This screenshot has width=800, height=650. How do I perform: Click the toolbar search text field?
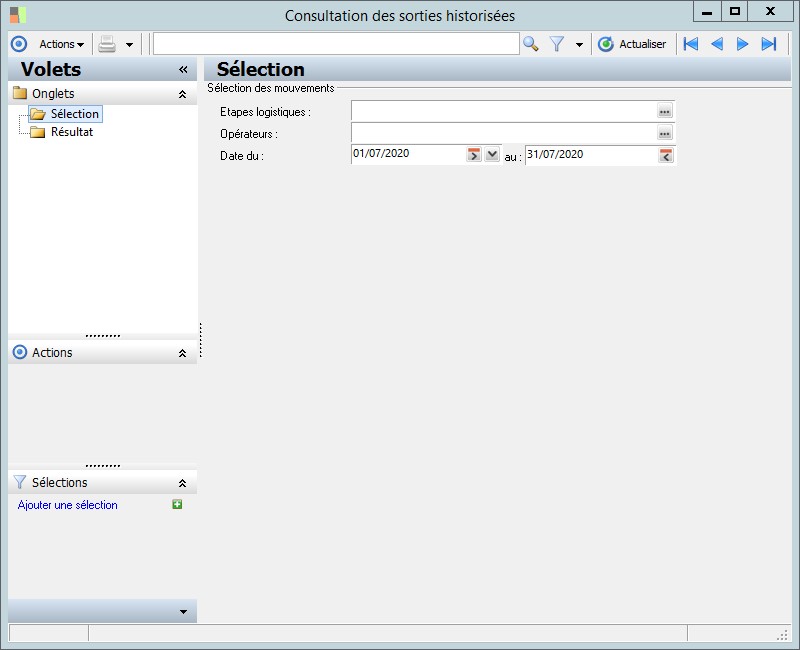336,44
